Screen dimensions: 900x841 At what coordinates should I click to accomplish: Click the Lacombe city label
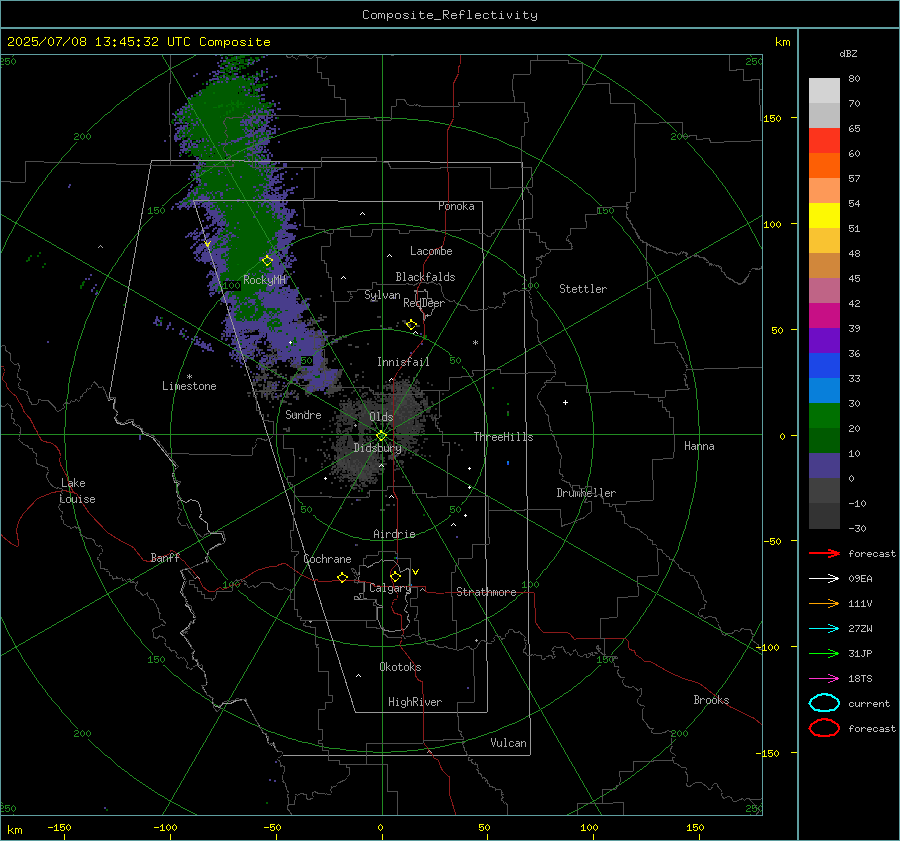click(x=431, y=251)
